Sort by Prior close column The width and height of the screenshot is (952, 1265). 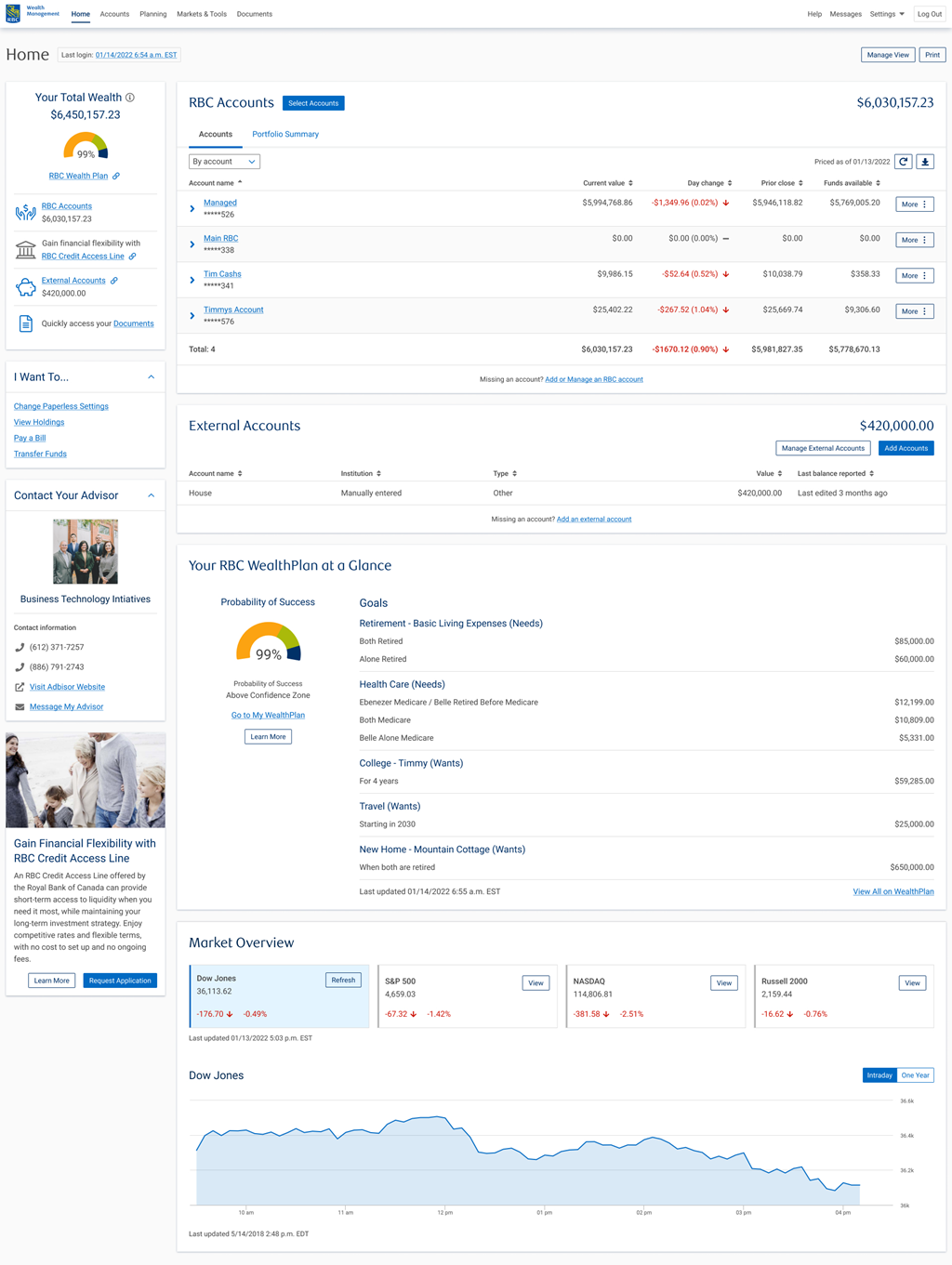coord(782,183)
